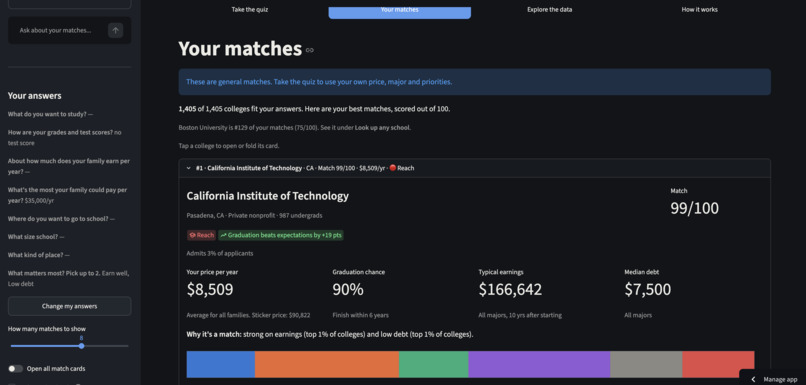
Task: Click the general matches info banner
Action: click(474, 82)
